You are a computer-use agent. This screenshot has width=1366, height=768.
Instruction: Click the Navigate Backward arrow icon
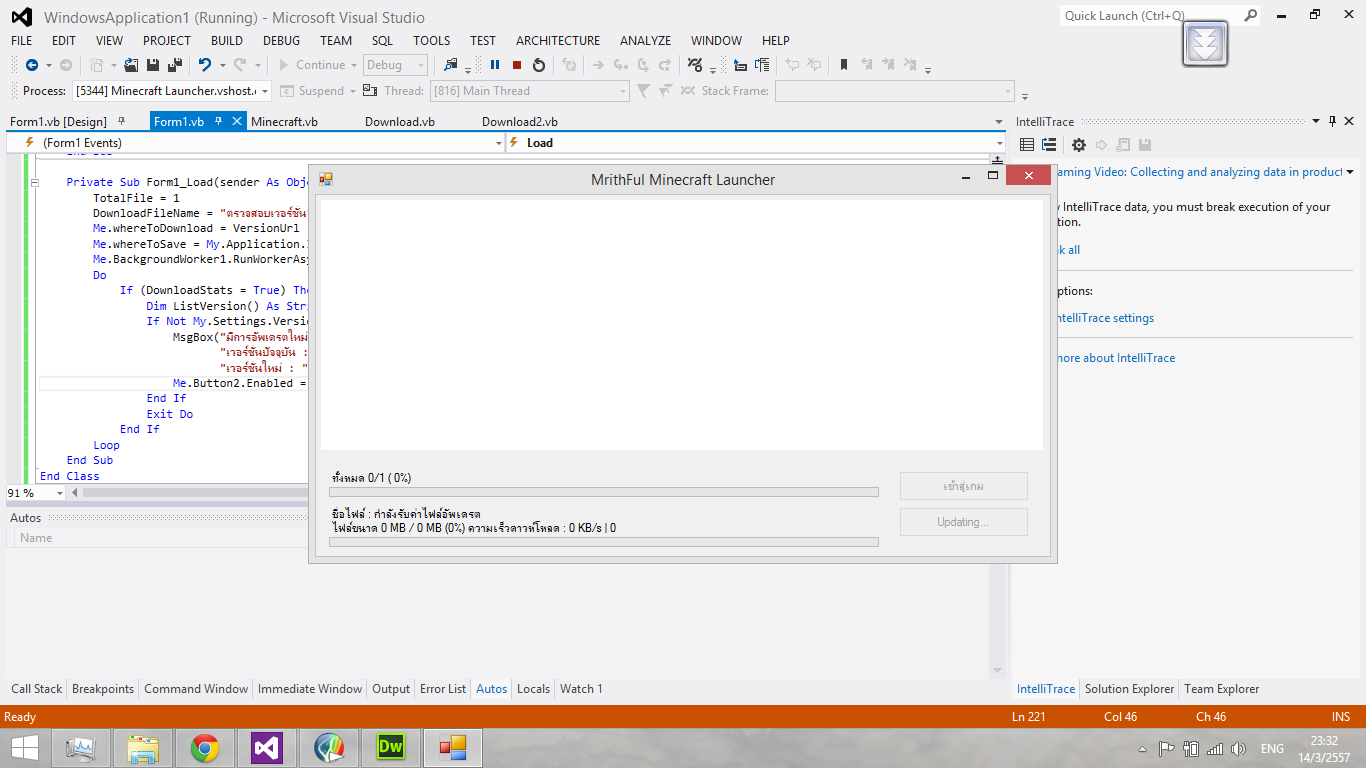coord(32,65)
